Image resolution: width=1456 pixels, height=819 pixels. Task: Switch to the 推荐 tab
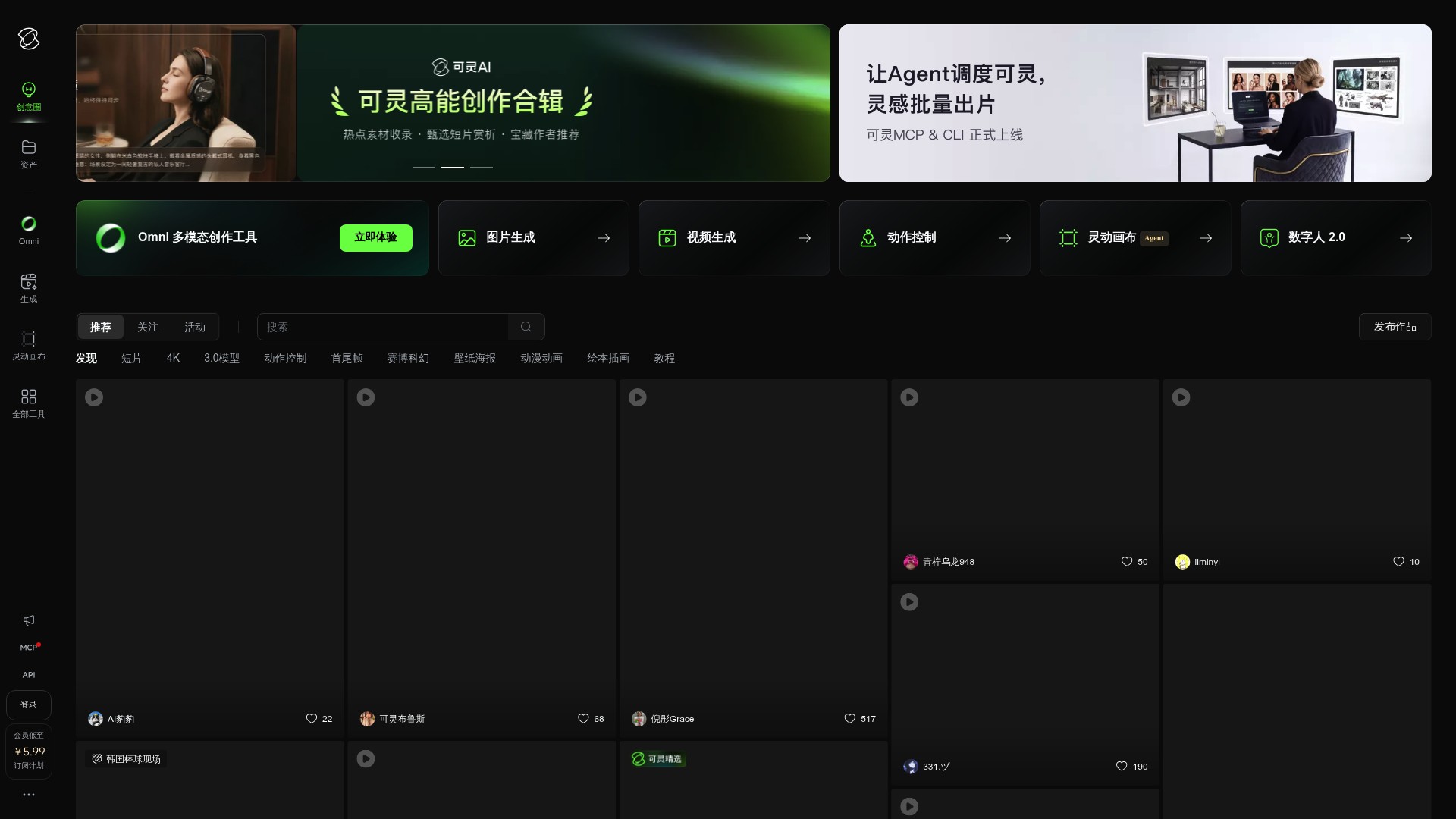coord(100,327)
